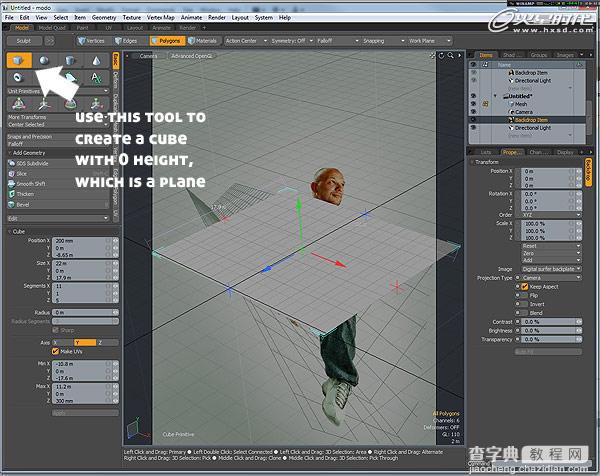Open the Action Center dropdown
Screen dimensions: 600x476
(x=246, y=41)
